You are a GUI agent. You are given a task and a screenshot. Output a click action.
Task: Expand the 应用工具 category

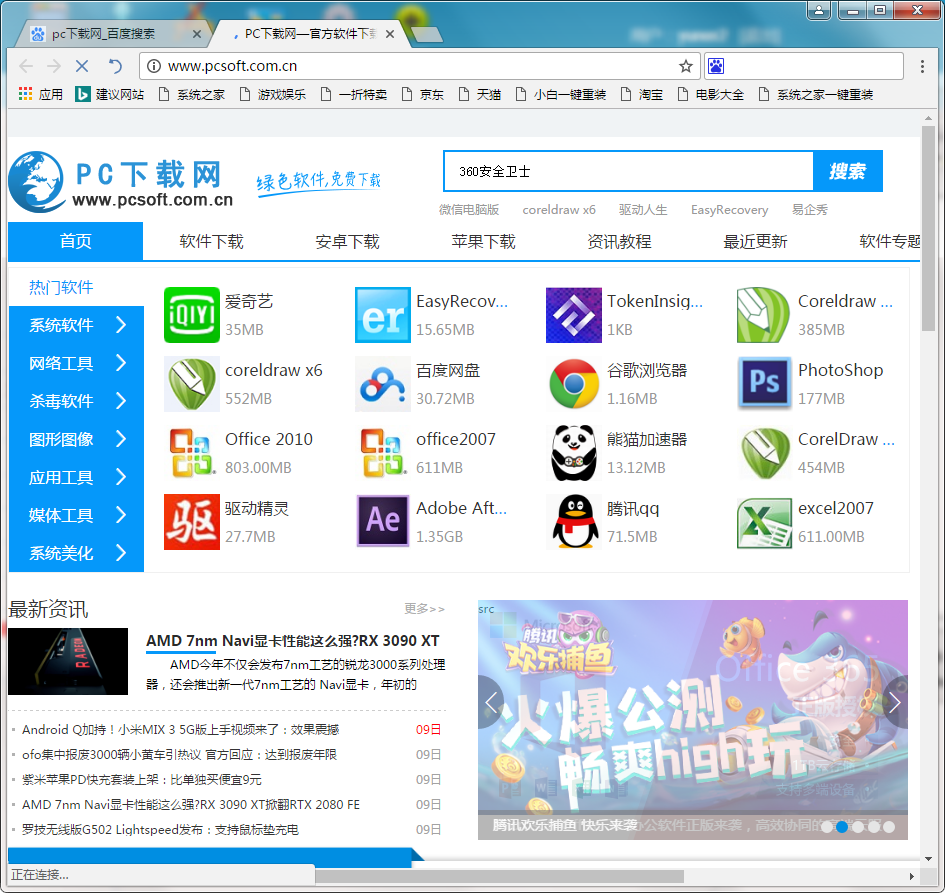(x=77, y=477)
